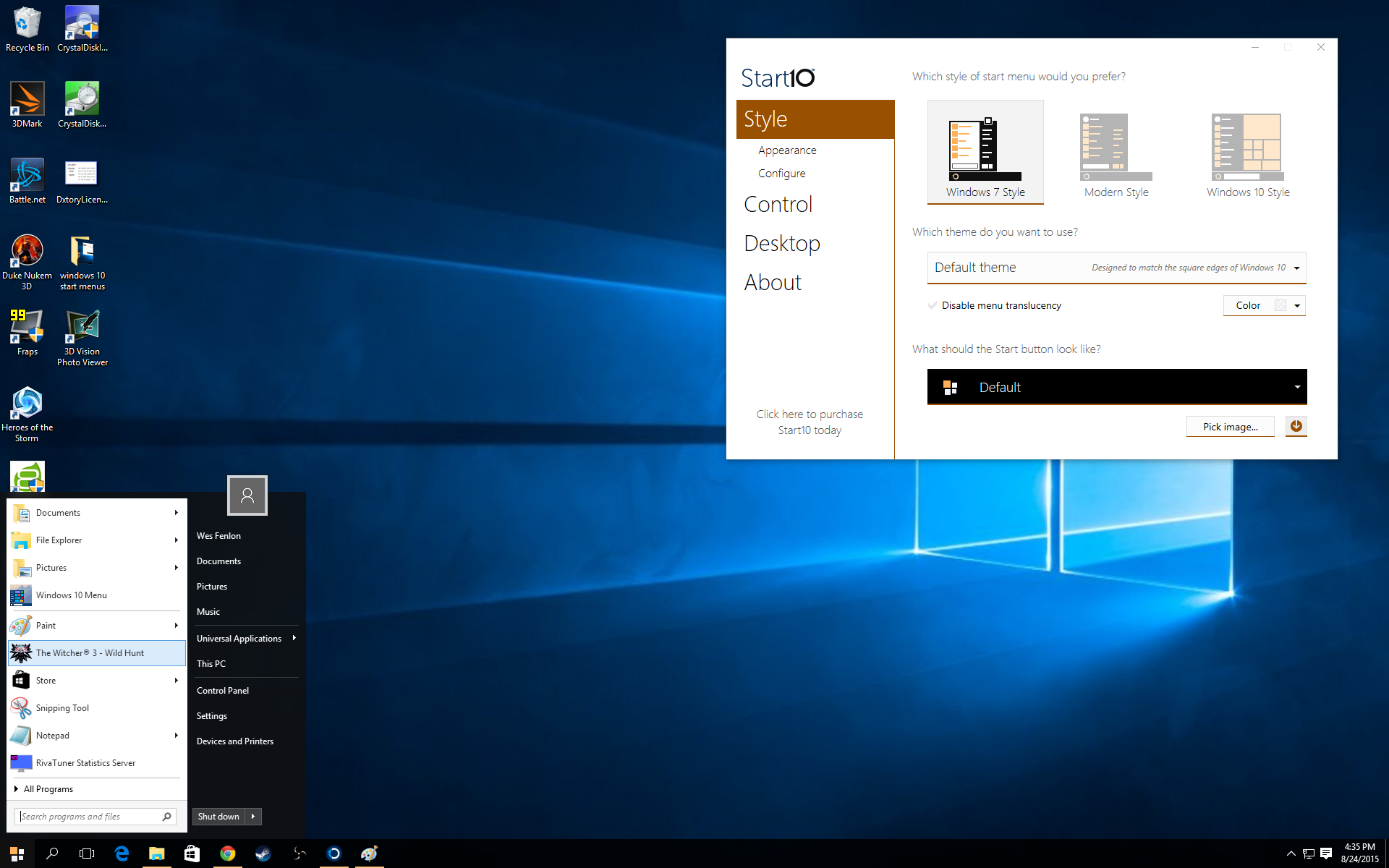The height and width of the screenshot is (868, 1389).
Task: Toggle Disable menu translucency checkbox
Action: [930, 305]
